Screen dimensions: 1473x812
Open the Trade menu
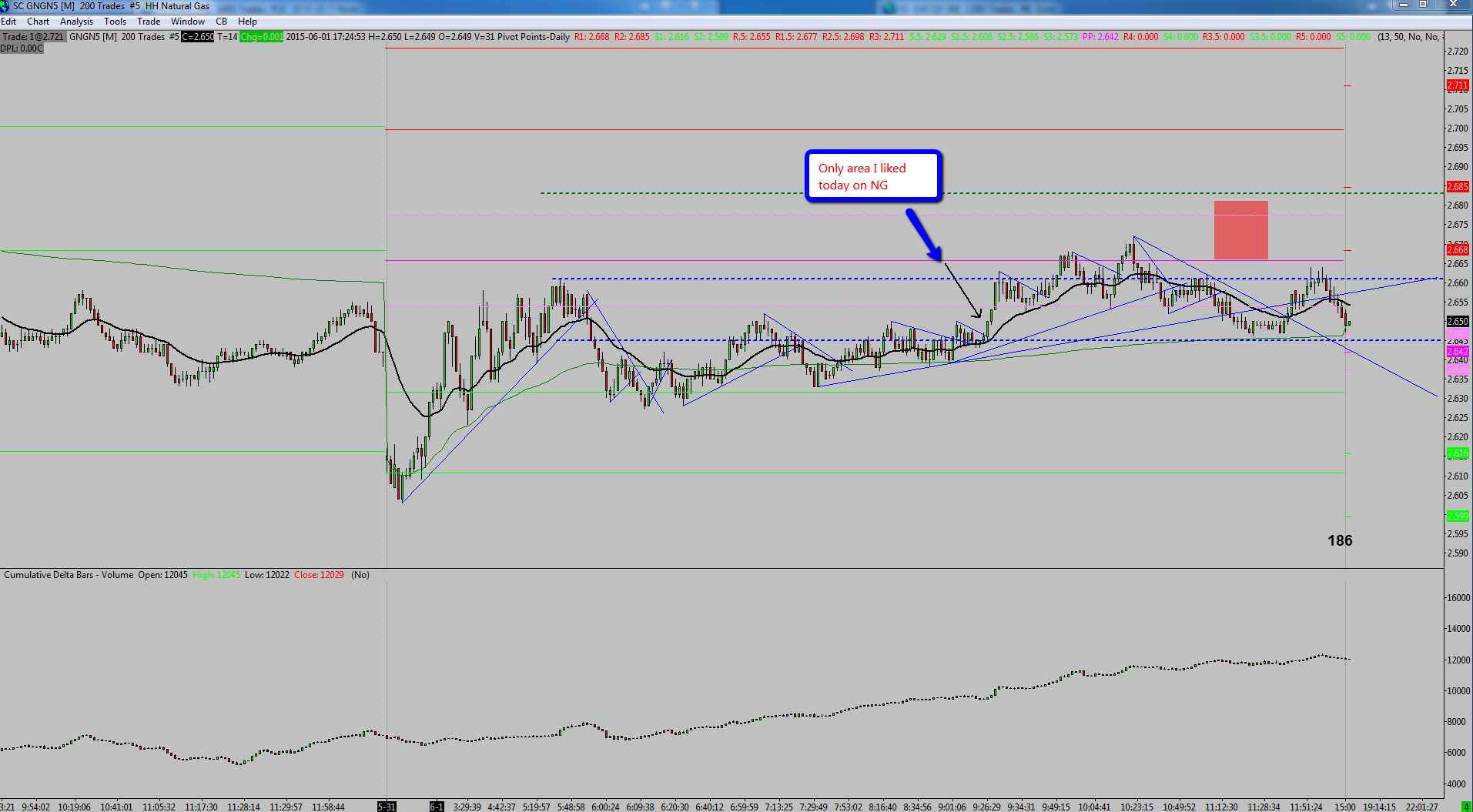click(x=149, y=22)
